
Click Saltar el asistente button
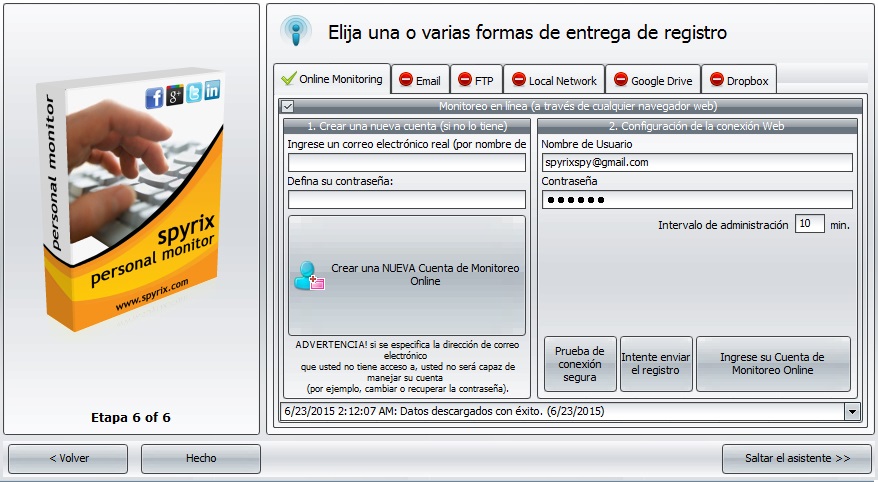tap(797, 458)
